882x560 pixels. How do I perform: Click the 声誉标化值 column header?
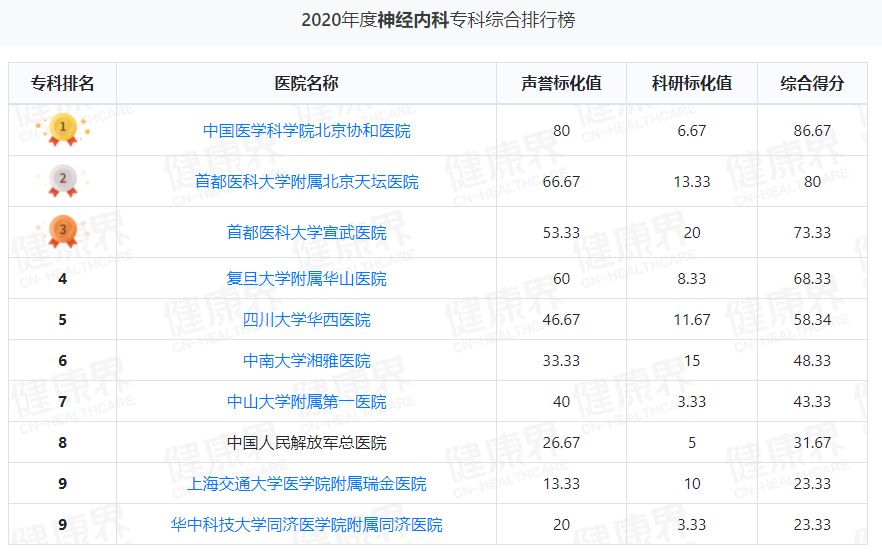[561, 83]
